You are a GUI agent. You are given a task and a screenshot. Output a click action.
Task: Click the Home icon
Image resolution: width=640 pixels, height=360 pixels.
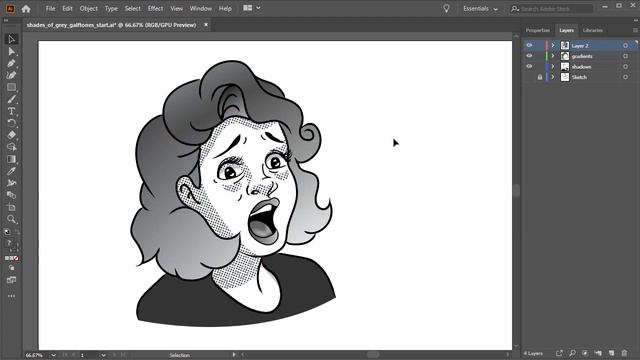click(x=26, y=9)
